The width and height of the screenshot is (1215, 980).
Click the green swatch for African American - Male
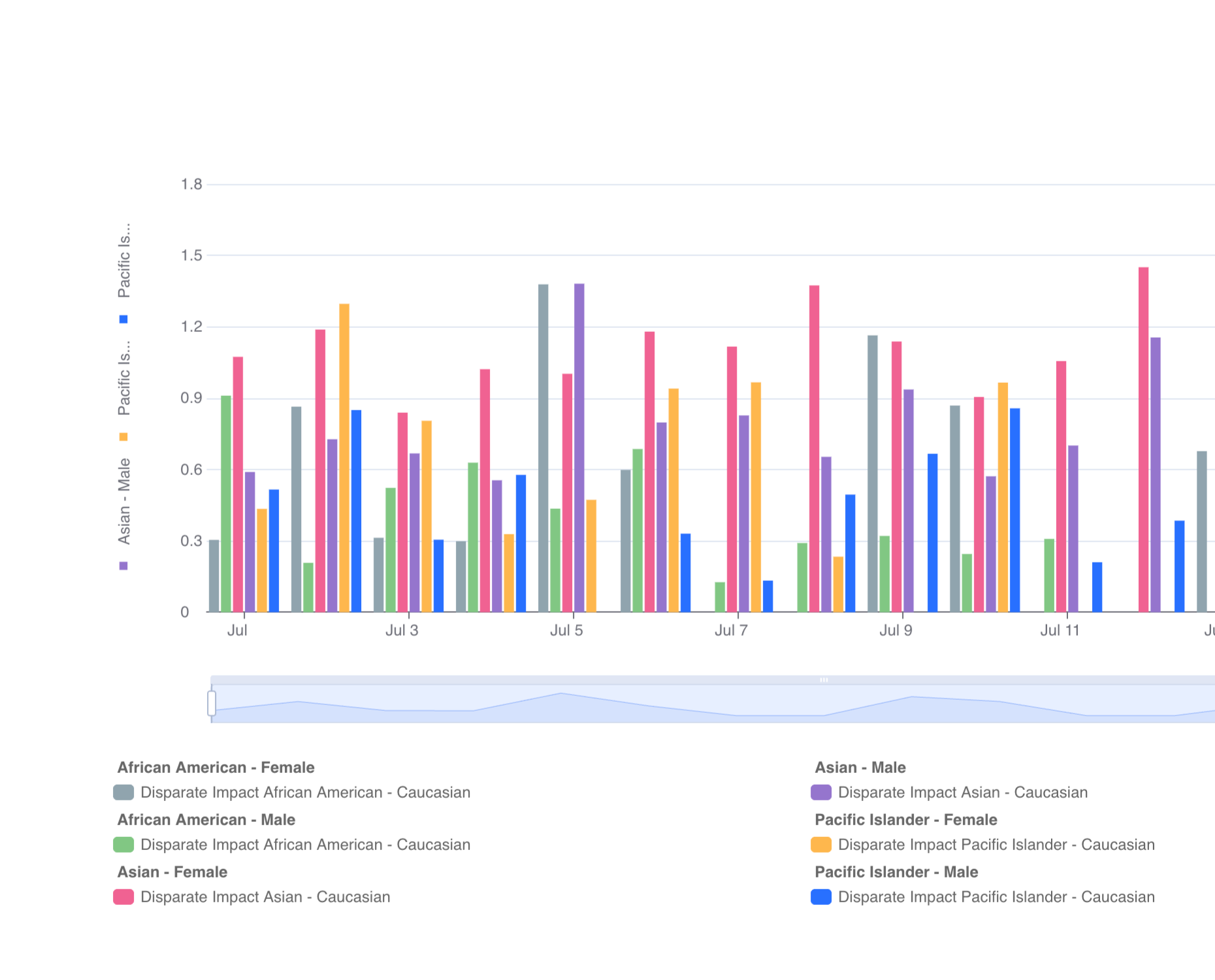(x=123, y=844)
